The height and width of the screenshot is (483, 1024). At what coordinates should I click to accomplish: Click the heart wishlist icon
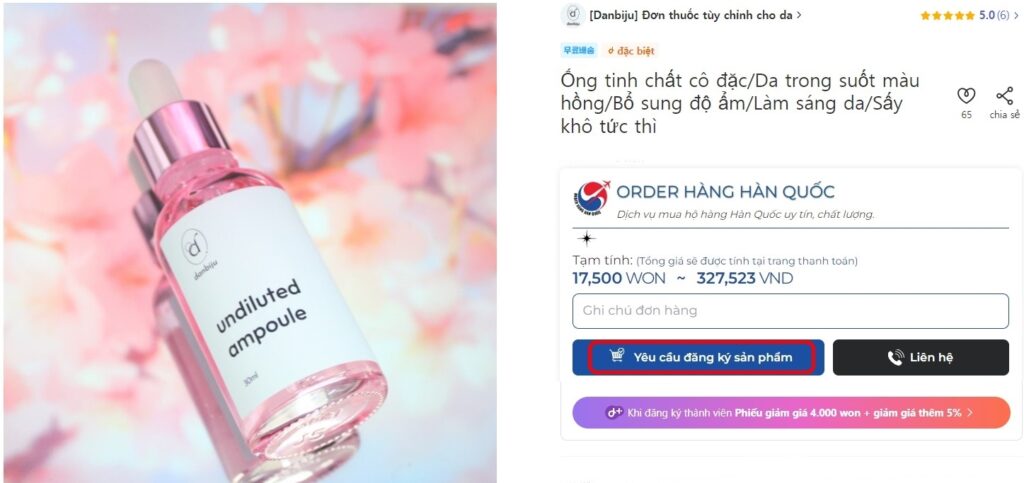point(966,97)
